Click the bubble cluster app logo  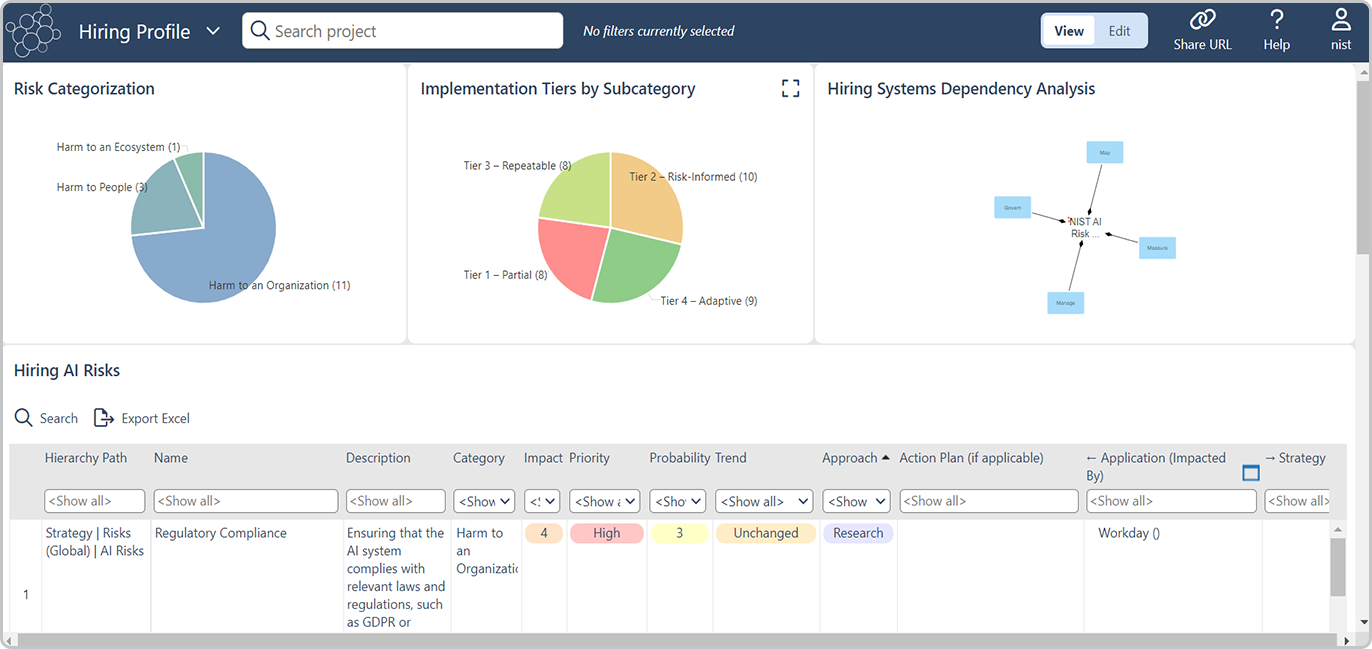(x=34, y=31)
